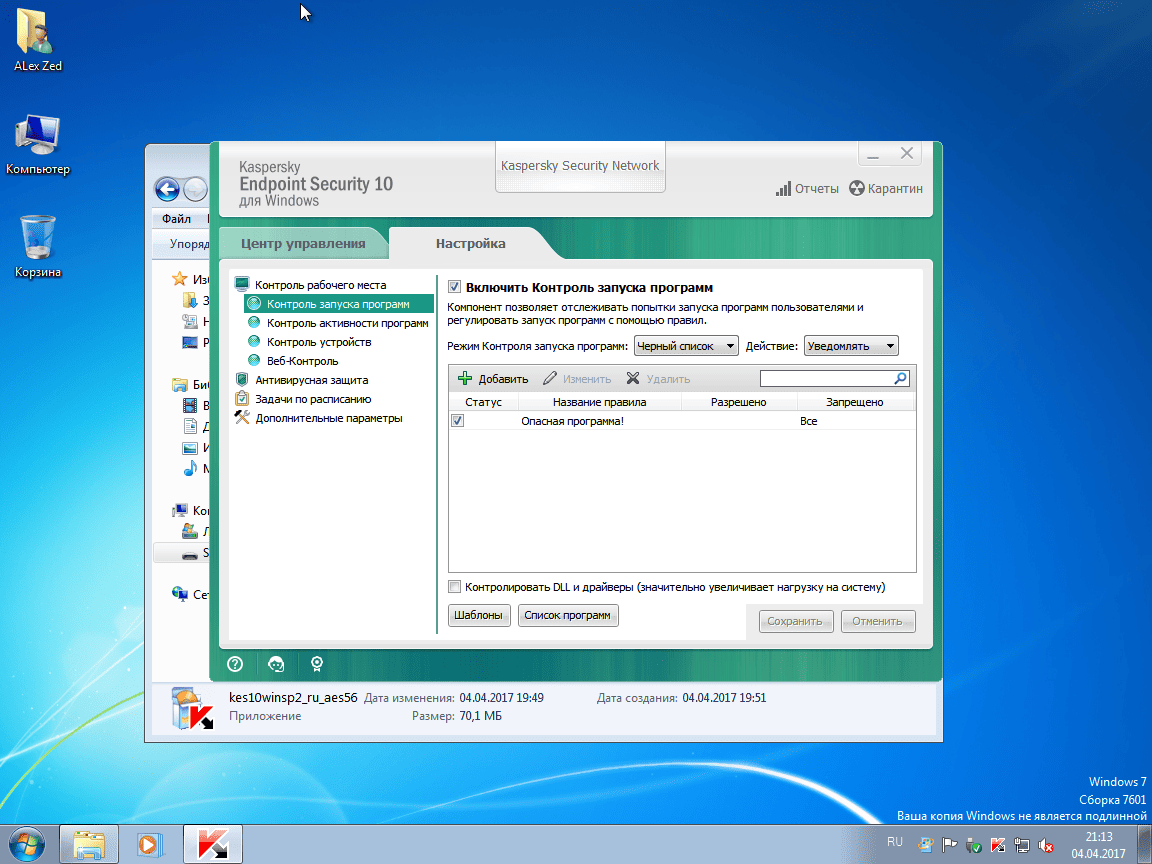Open Файл menu in Explorer window
Image resolution: width=1152 pixels, height=864 pixels.
(x=176, y=218)
